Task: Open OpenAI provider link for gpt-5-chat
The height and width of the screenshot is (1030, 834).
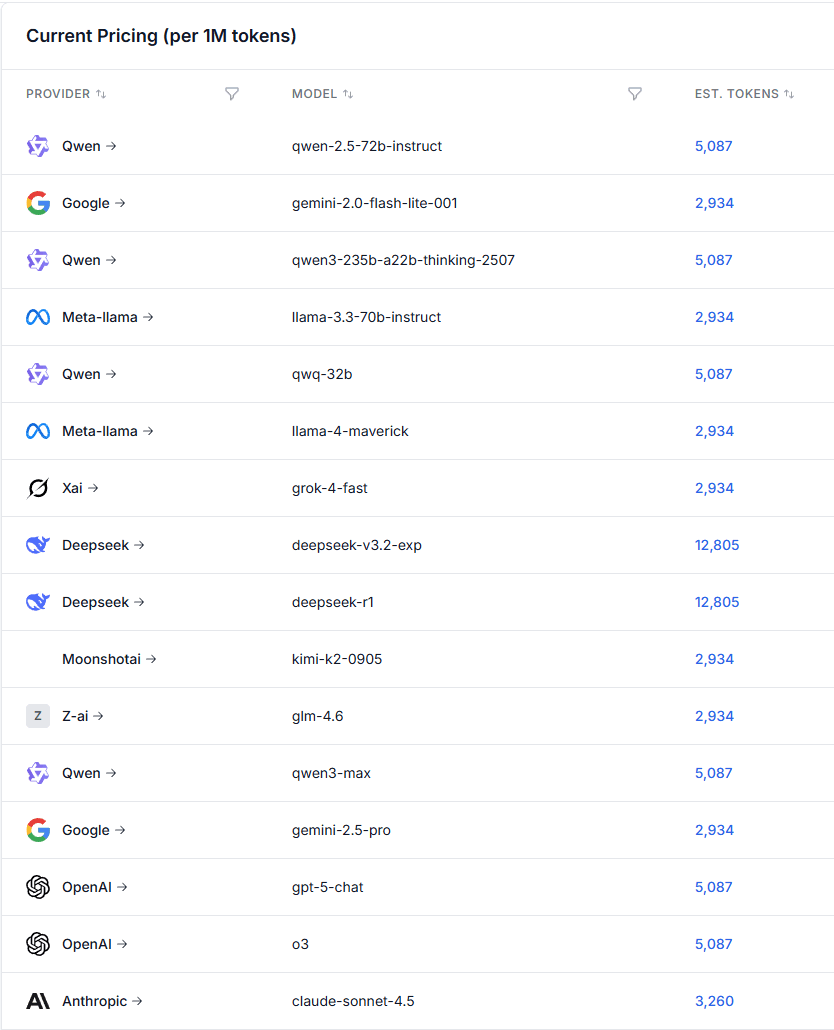Action: [x=95, y=887]
